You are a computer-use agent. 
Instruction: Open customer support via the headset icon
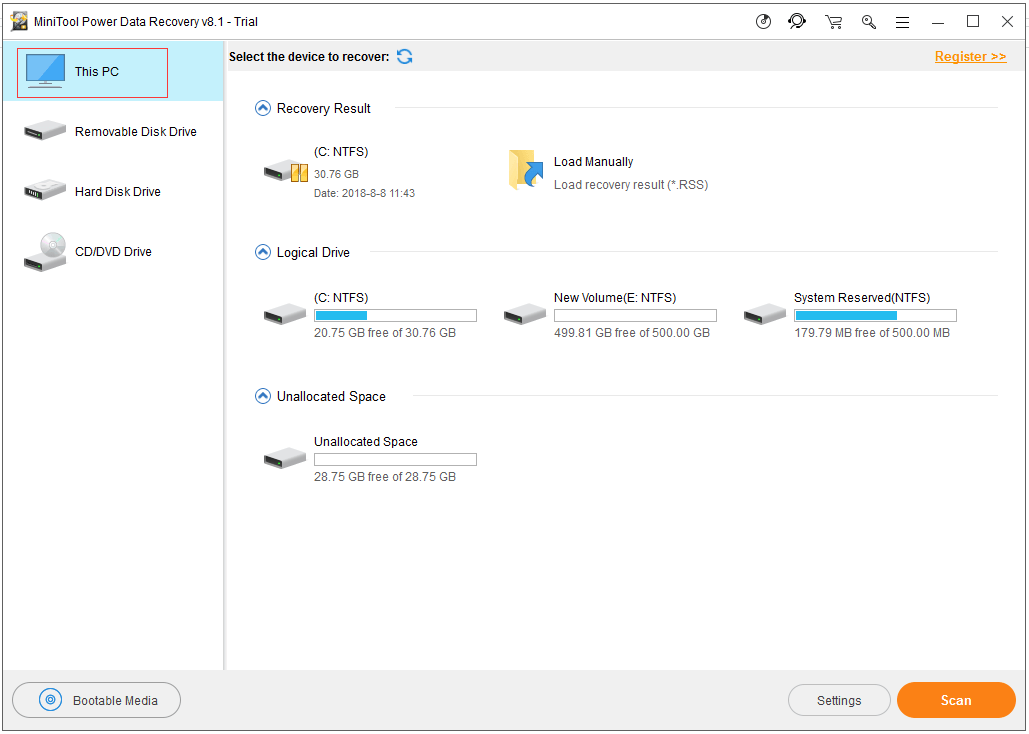pos(797,21)
